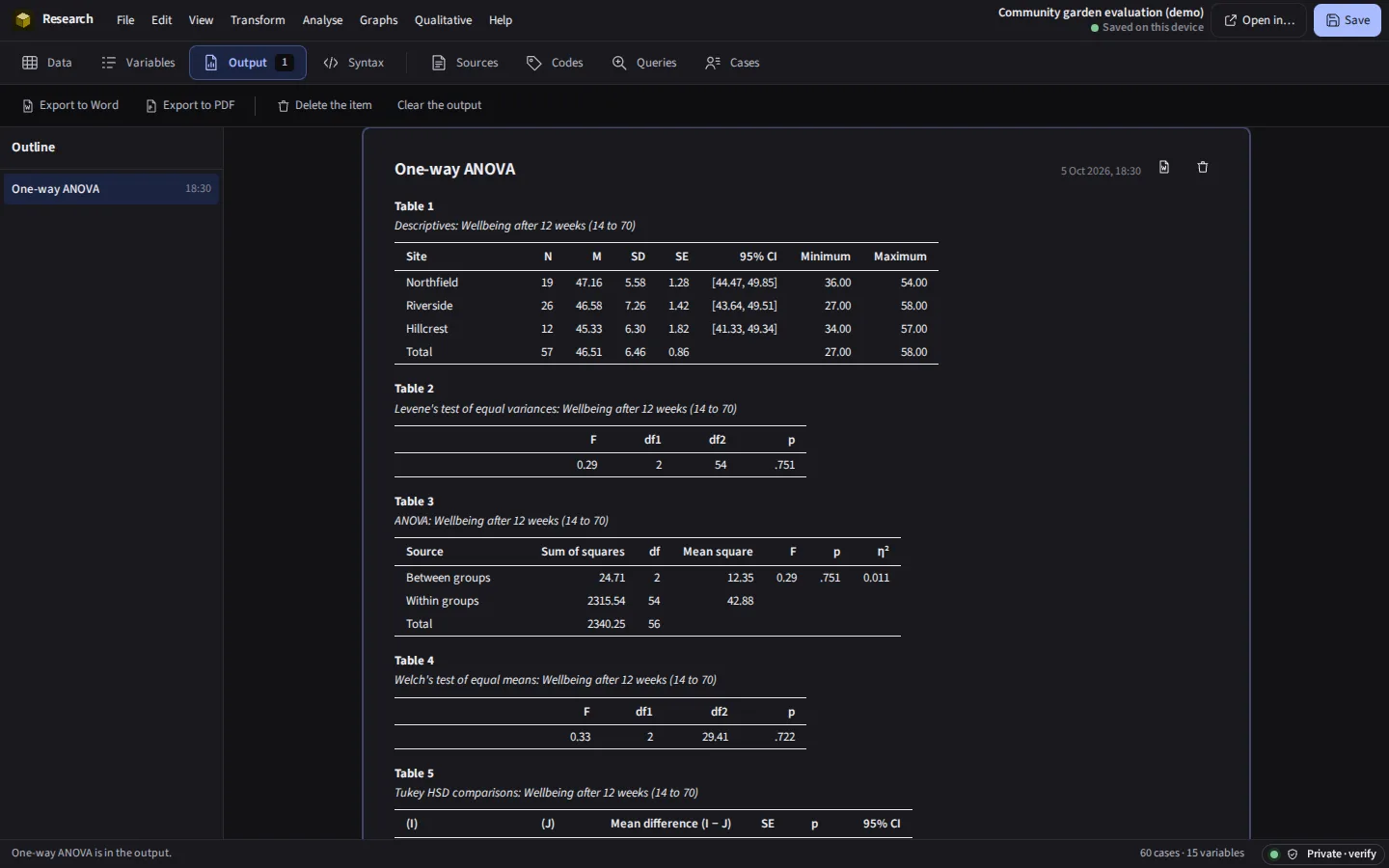Click the green status indicator dot
This screenshot has width=1389, height=868.
(x=1274, y=854)
